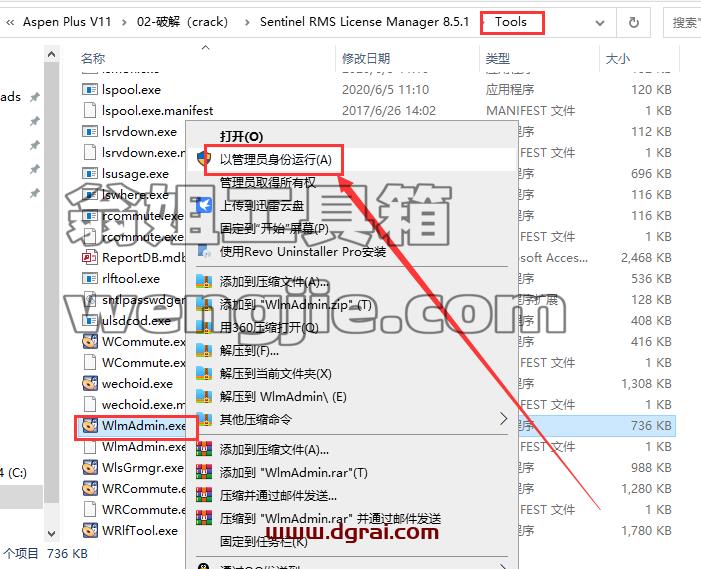Click the wechoid.exe application icon

pos(90,384)
